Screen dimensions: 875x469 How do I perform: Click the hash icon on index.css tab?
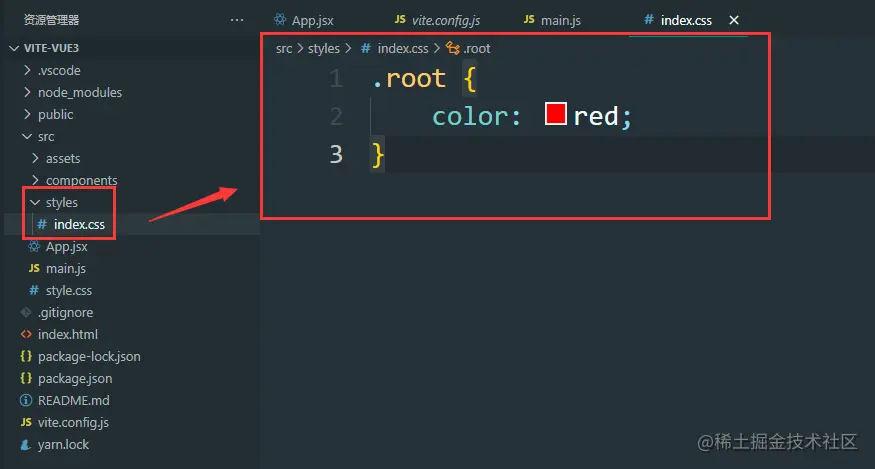(648, 20)
